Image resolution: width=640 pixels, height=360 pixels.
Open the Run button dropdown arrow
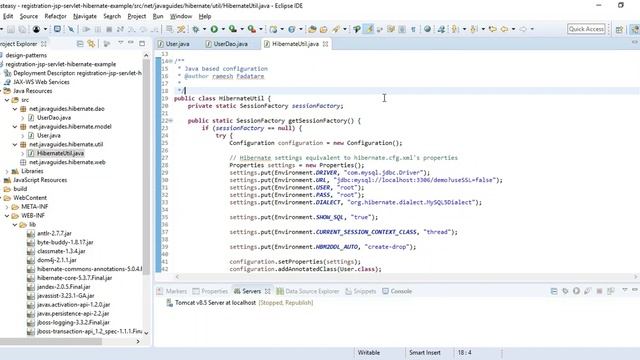click(223, 29)
